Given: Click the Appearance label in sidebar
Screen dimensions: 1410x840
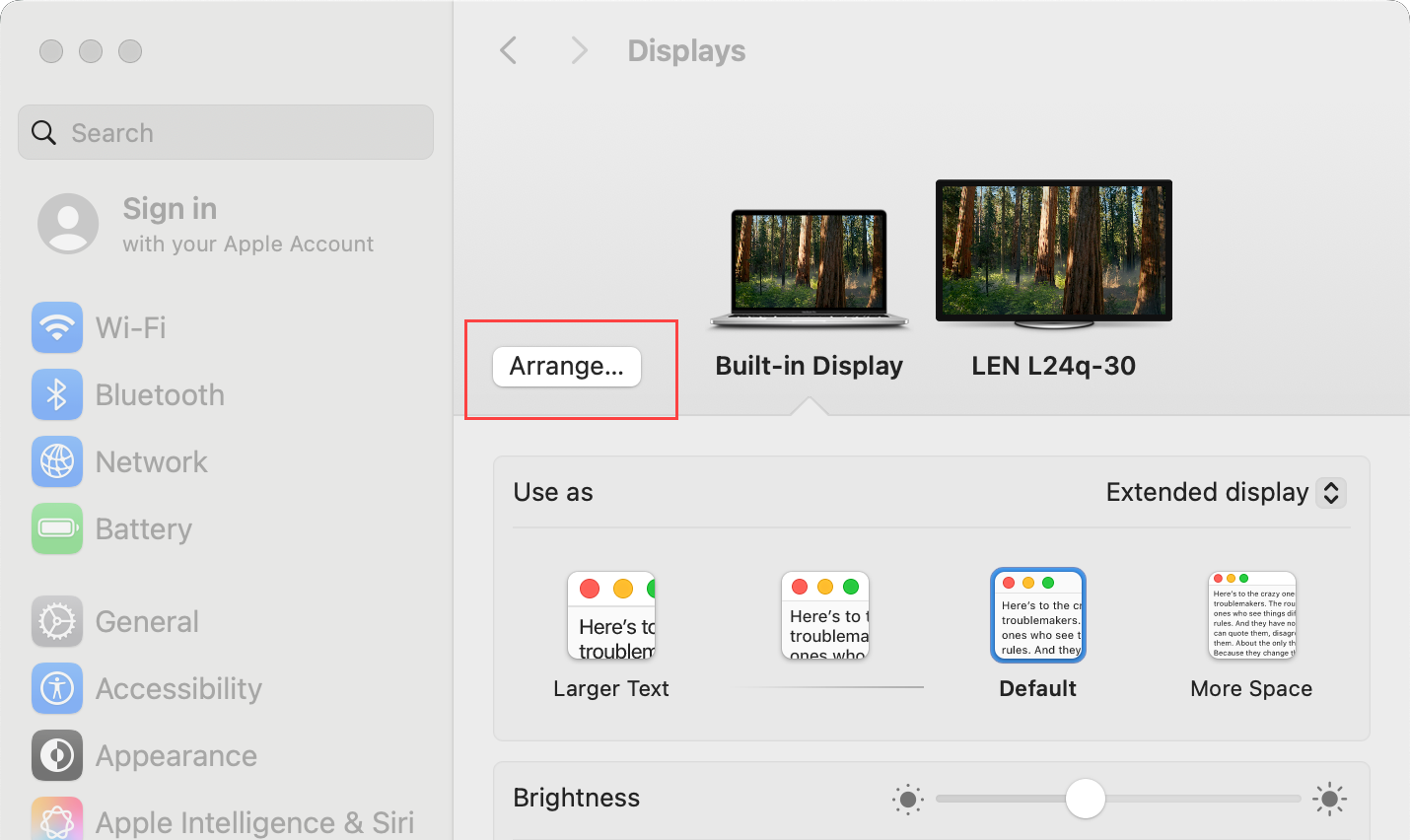Looking at the screenshot, I should point(176,755).
